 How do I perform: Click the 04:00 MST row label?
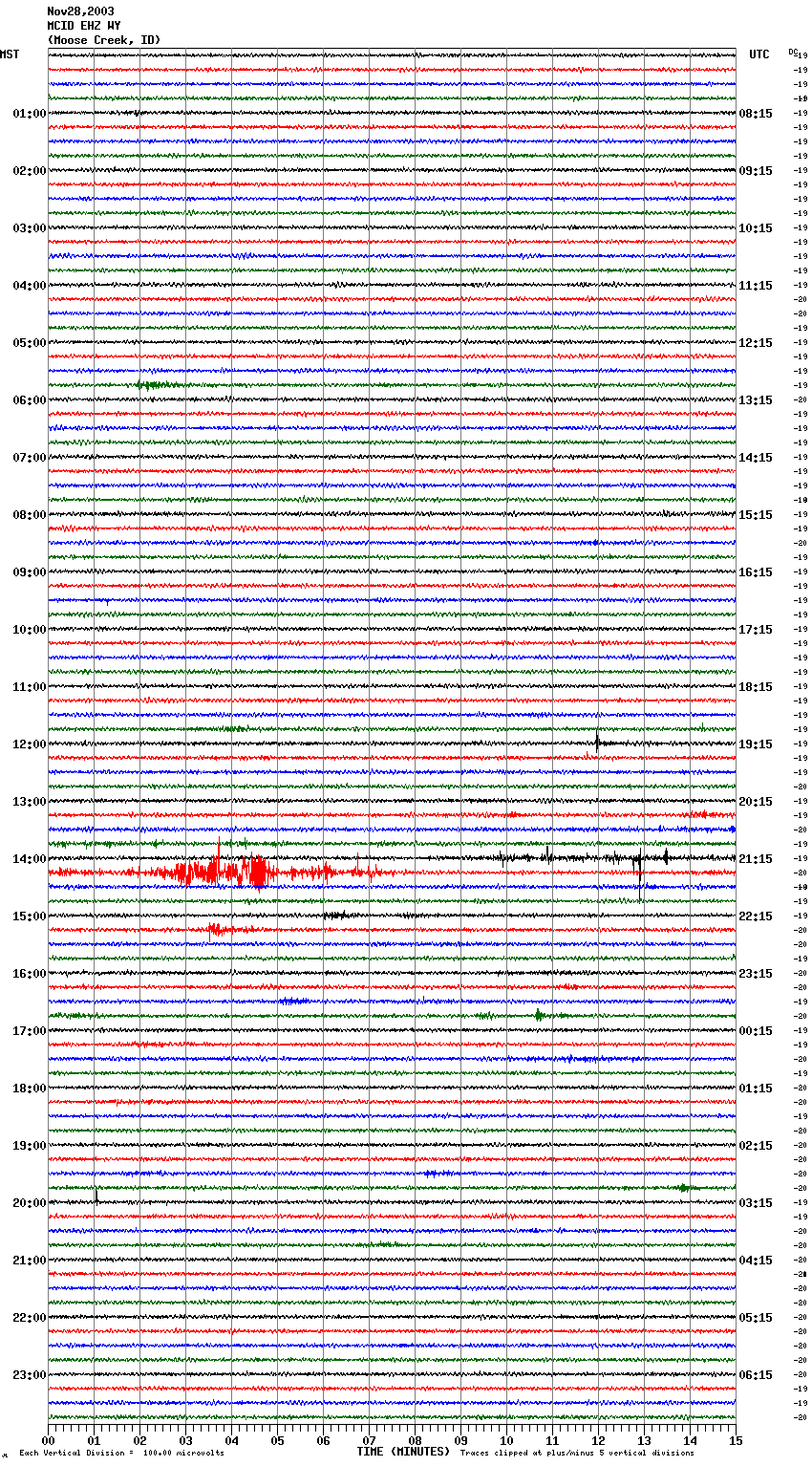click(x=29, y=286)
